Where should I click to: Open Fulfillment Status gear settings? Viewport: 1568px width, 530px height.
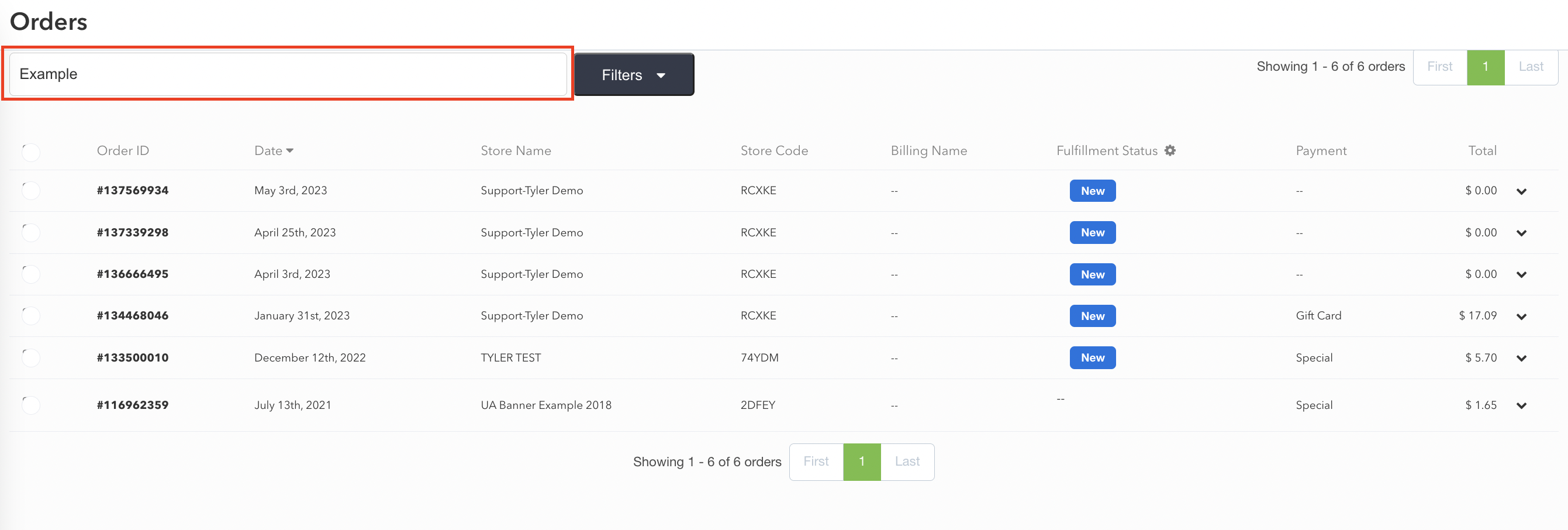[1169, 150]
